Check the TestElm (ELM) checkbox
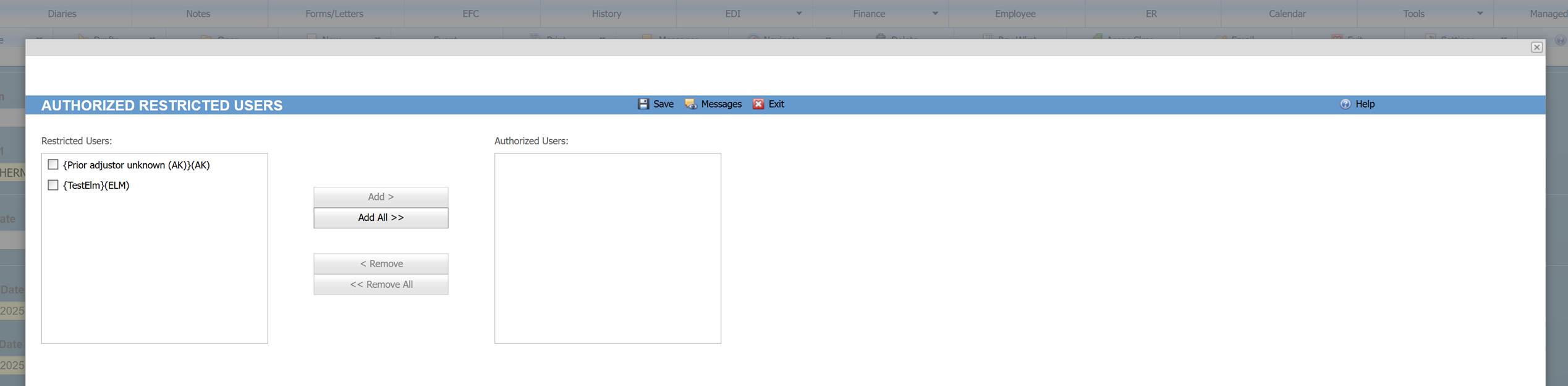1568x386 pixels. [x=53, y=185]
